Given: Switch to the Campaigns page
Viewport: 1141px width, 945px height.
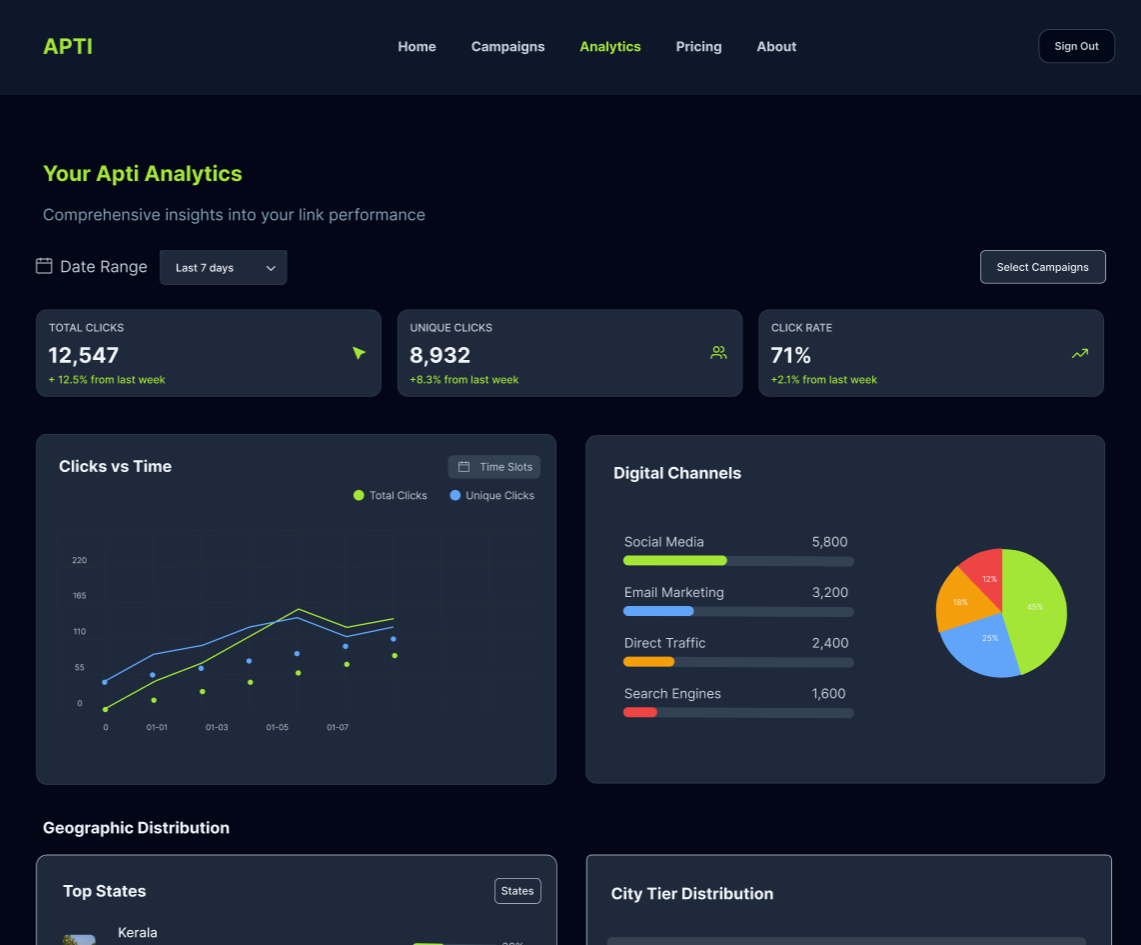Looking at the screenshot, I should pos(507,46).
